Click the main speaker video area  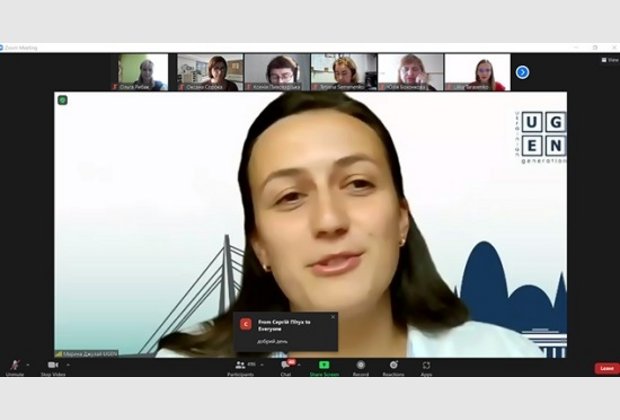click(x=310, y=225)
